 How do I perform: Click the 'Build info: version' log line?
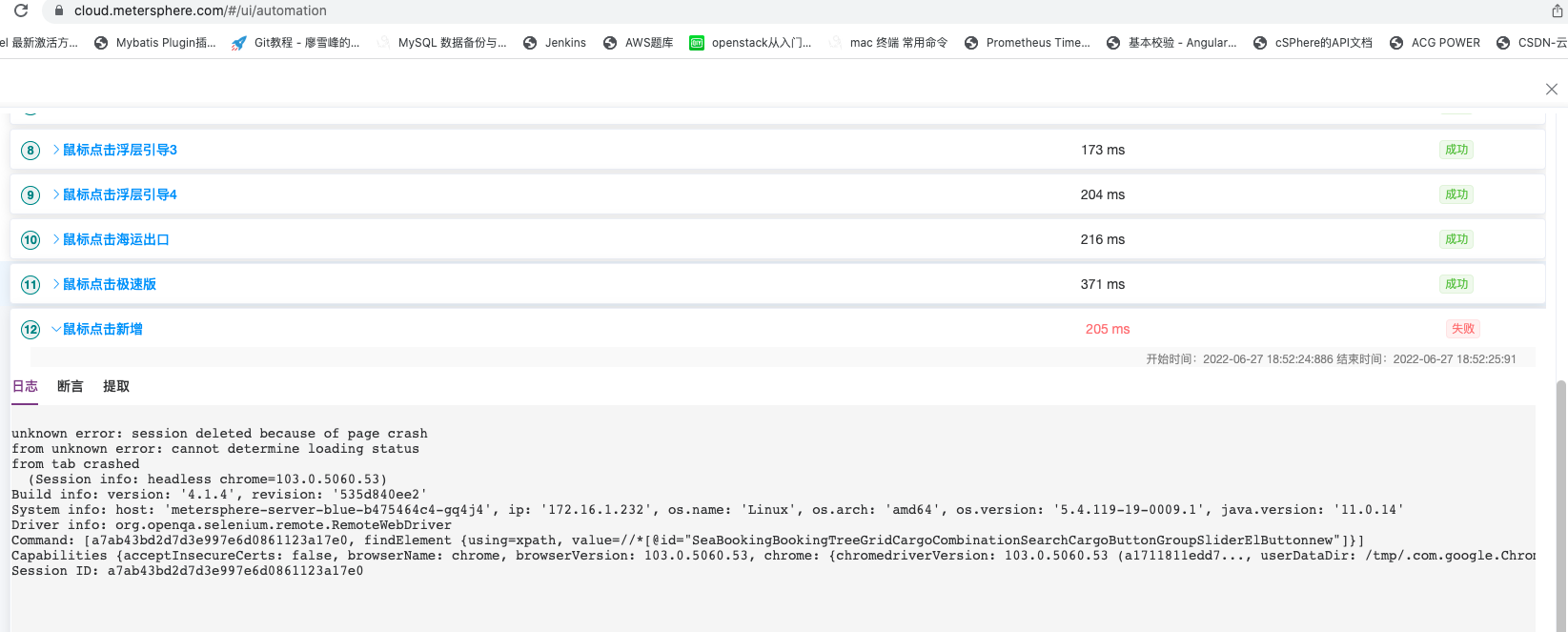(219, 495)
